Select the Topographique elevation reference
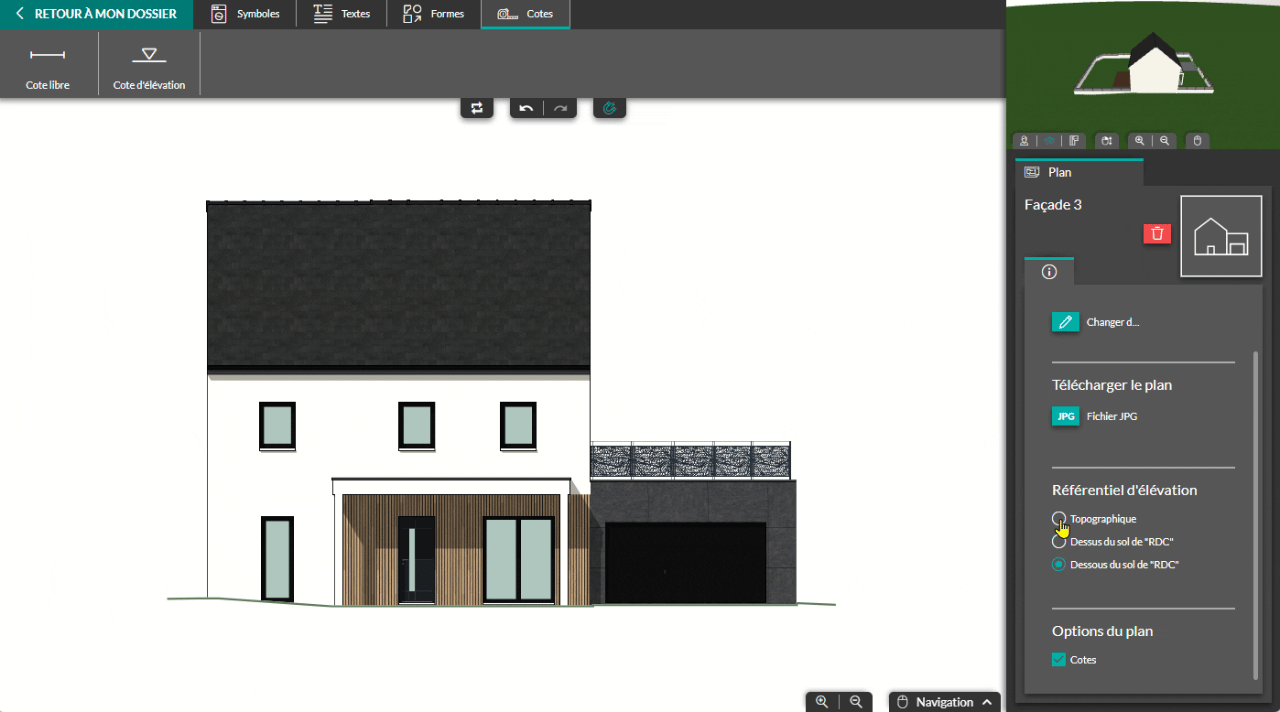Screen dimensions: 1280x712 coord(1059,519)
